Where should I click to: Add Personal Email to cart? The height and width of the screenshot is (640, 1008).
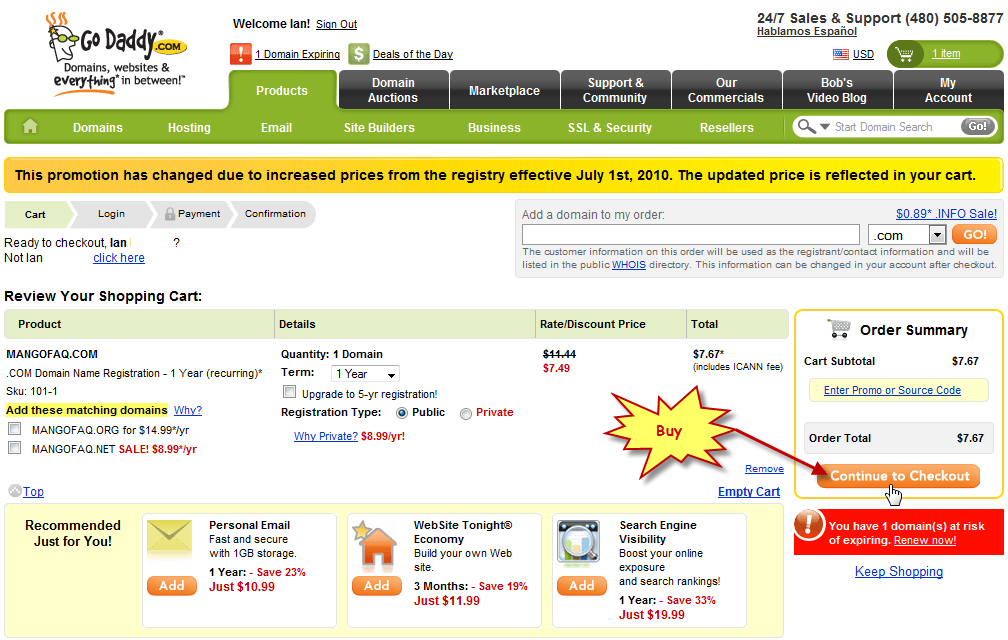coord(172,586)
